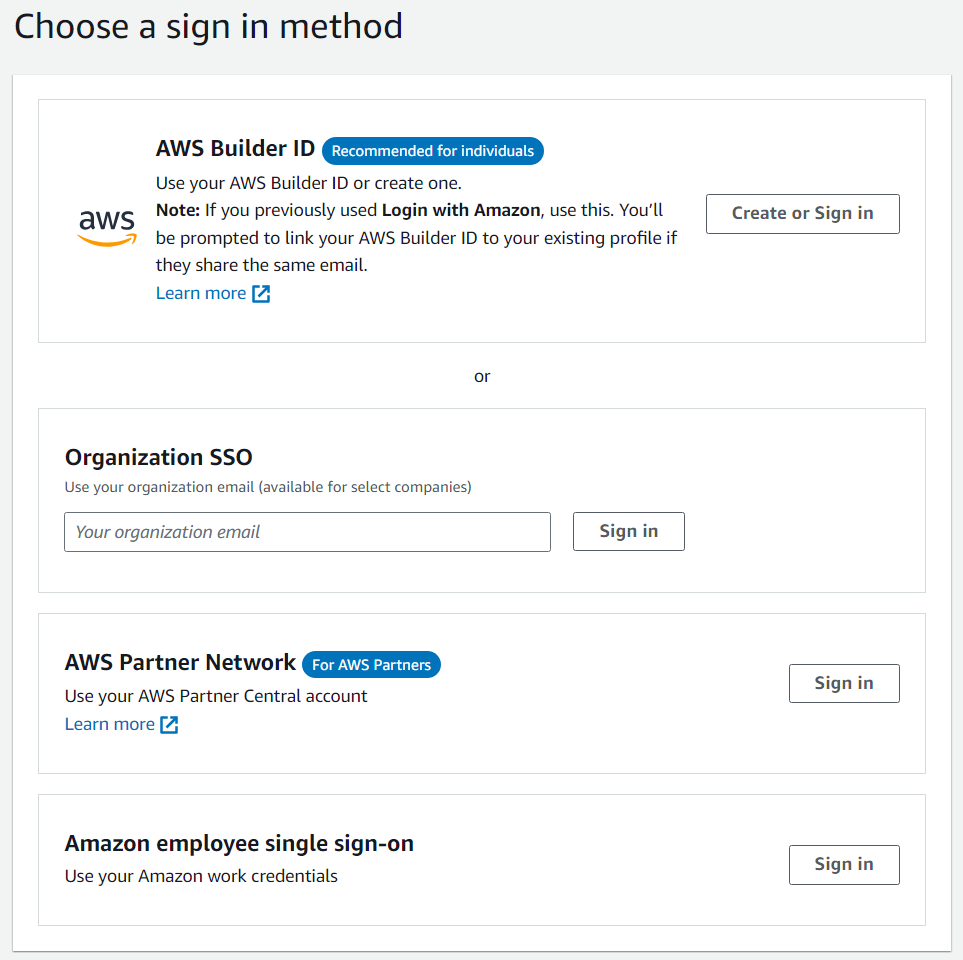
Task: Click the "Organization SSO" heading
Action: (x=158, y=457)
